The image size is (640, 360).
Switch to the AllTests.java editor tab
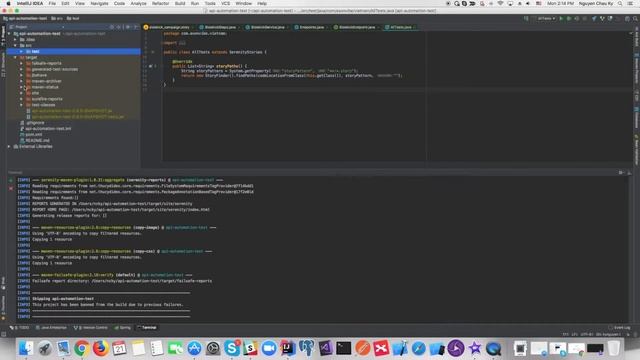(x=400, y=27)
